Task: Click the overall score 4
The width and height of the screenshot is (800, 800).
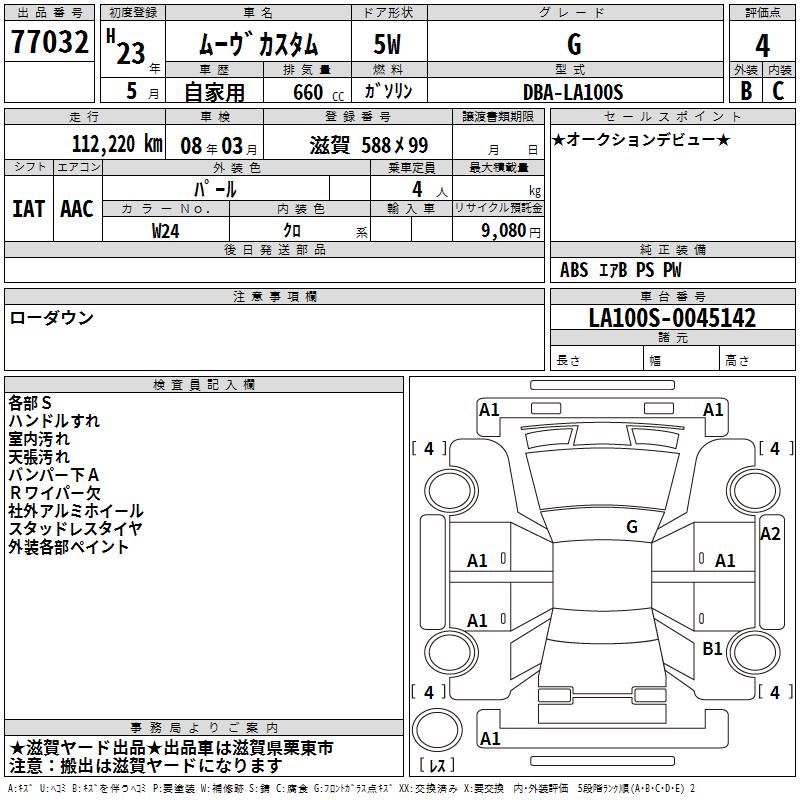Action: click(x=762, y=45)
